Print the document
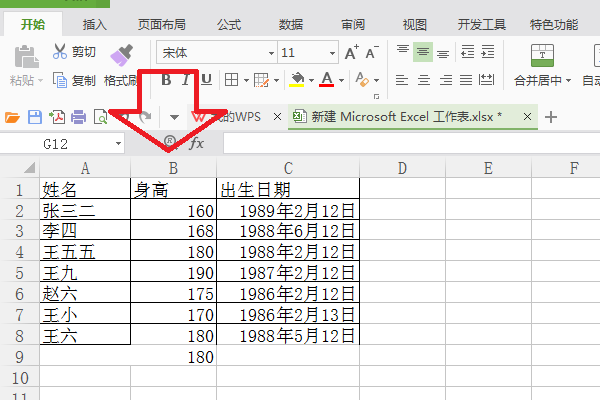Screen dimensions: 600x400 click(78, 117)
